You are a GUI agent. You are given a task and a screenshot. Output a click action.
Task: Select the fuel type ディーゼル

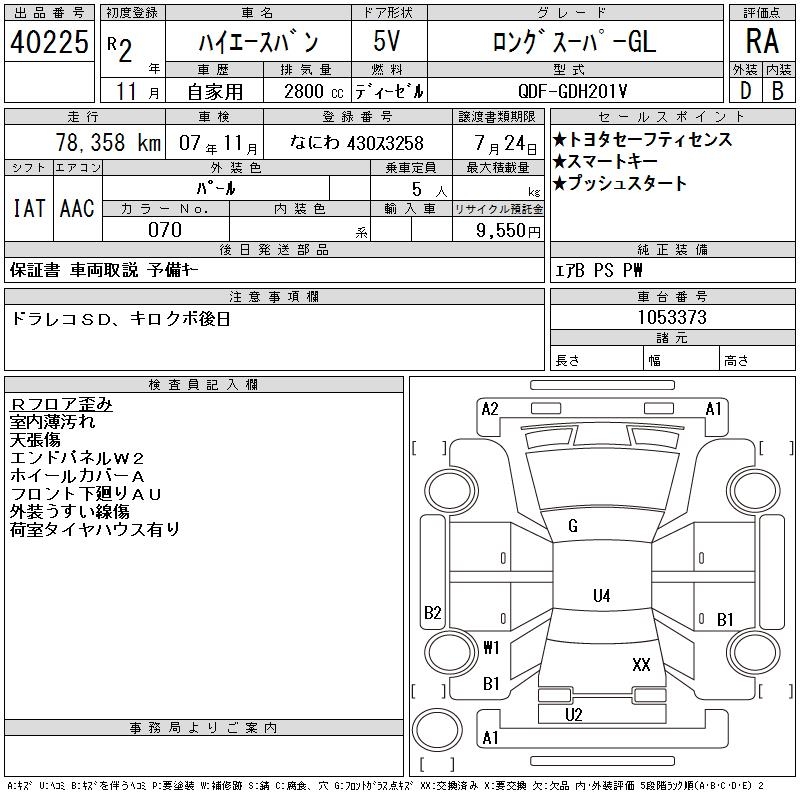[x=389, y=91]
